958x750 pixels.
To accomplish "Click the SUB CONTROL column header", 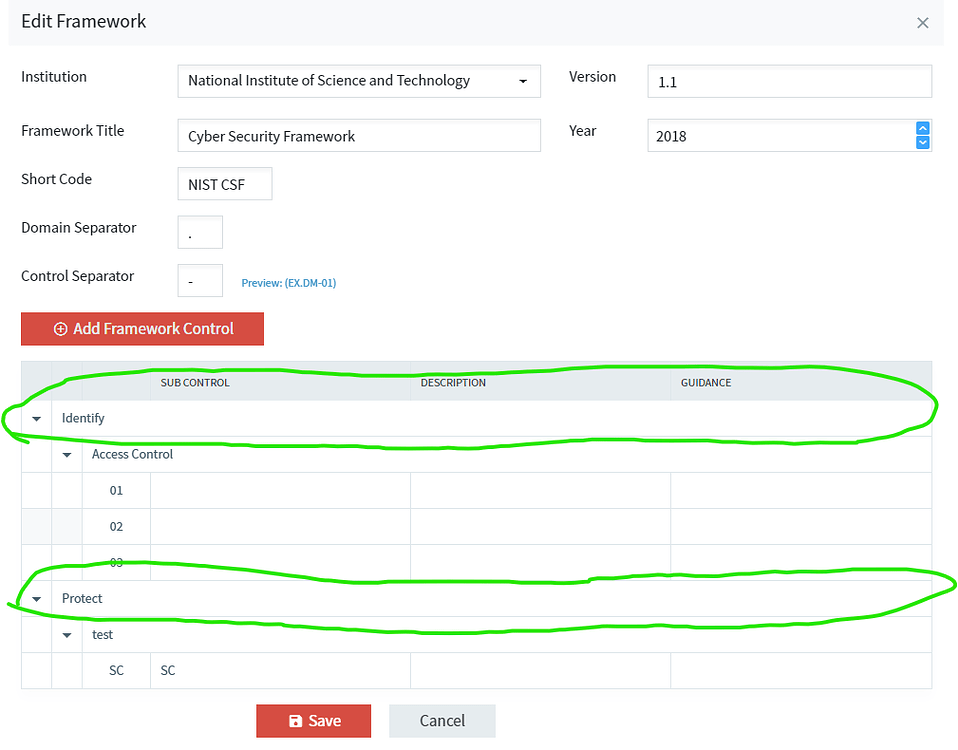I will 195,383.
